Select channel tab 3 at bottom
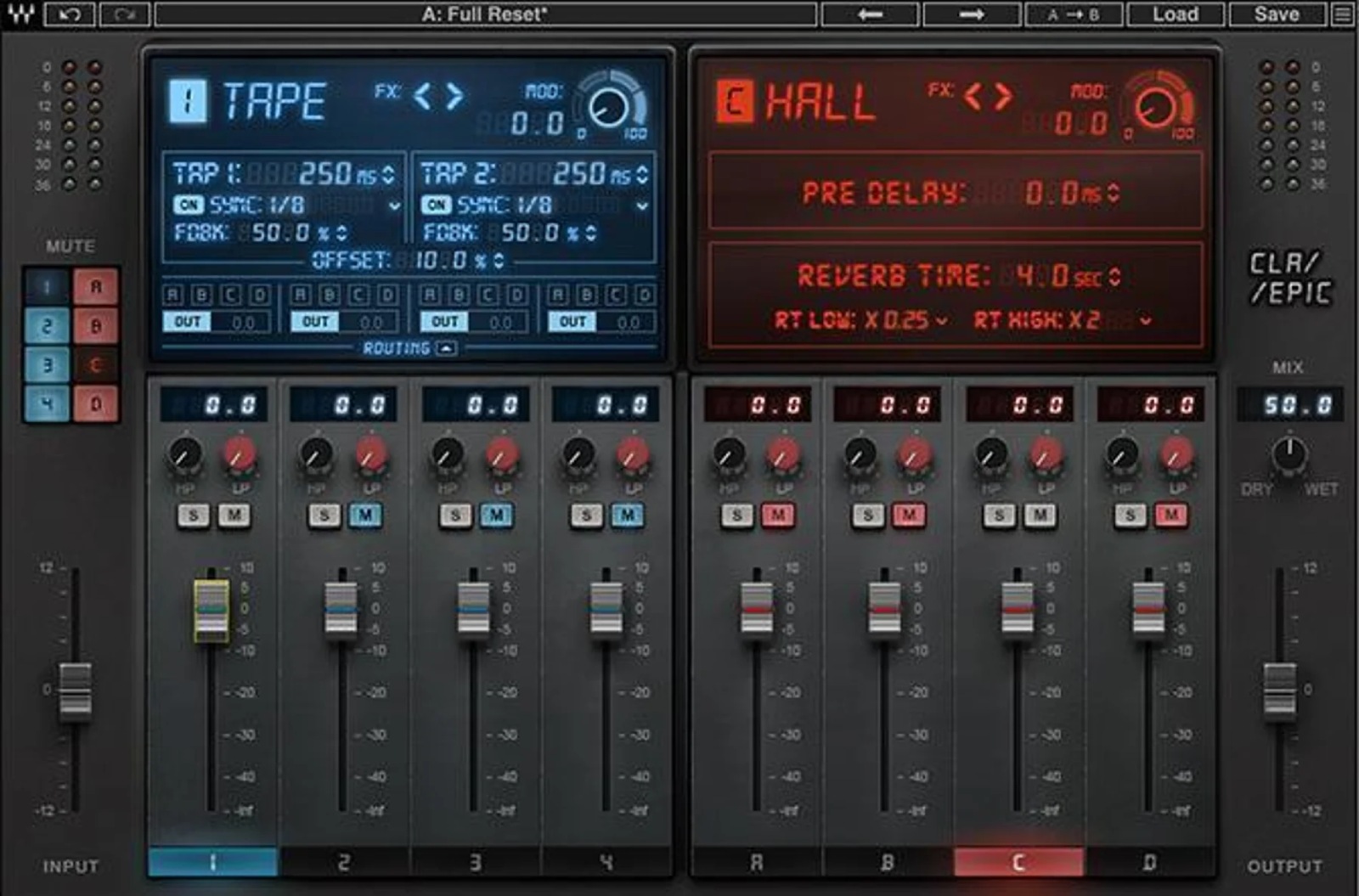Screen dimensions: 1359x896 point(476,862)
